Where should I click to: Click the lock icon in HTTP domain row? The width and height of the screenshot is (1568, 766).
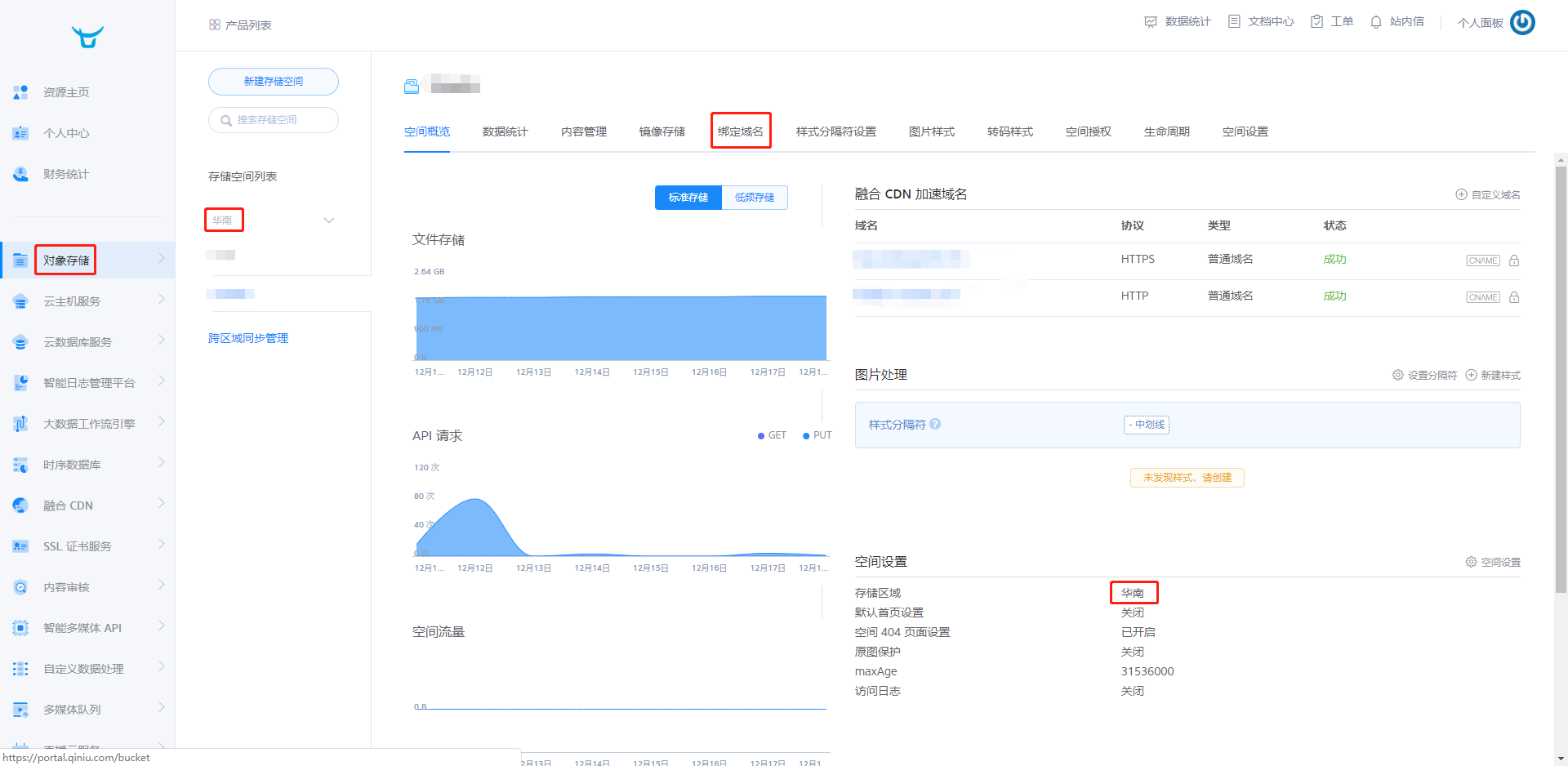[x=1514, y=297]
